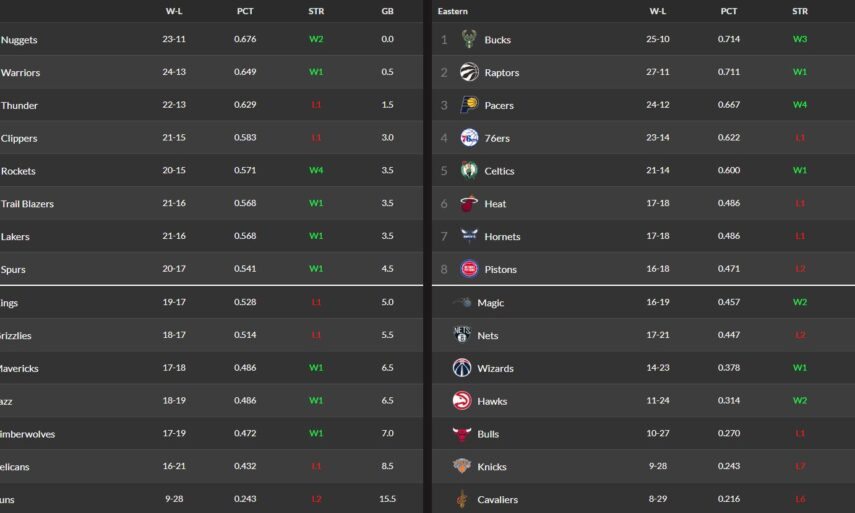Sort Western table by GB column
Viewport: 855px width, 513px height.
(387, 11)
